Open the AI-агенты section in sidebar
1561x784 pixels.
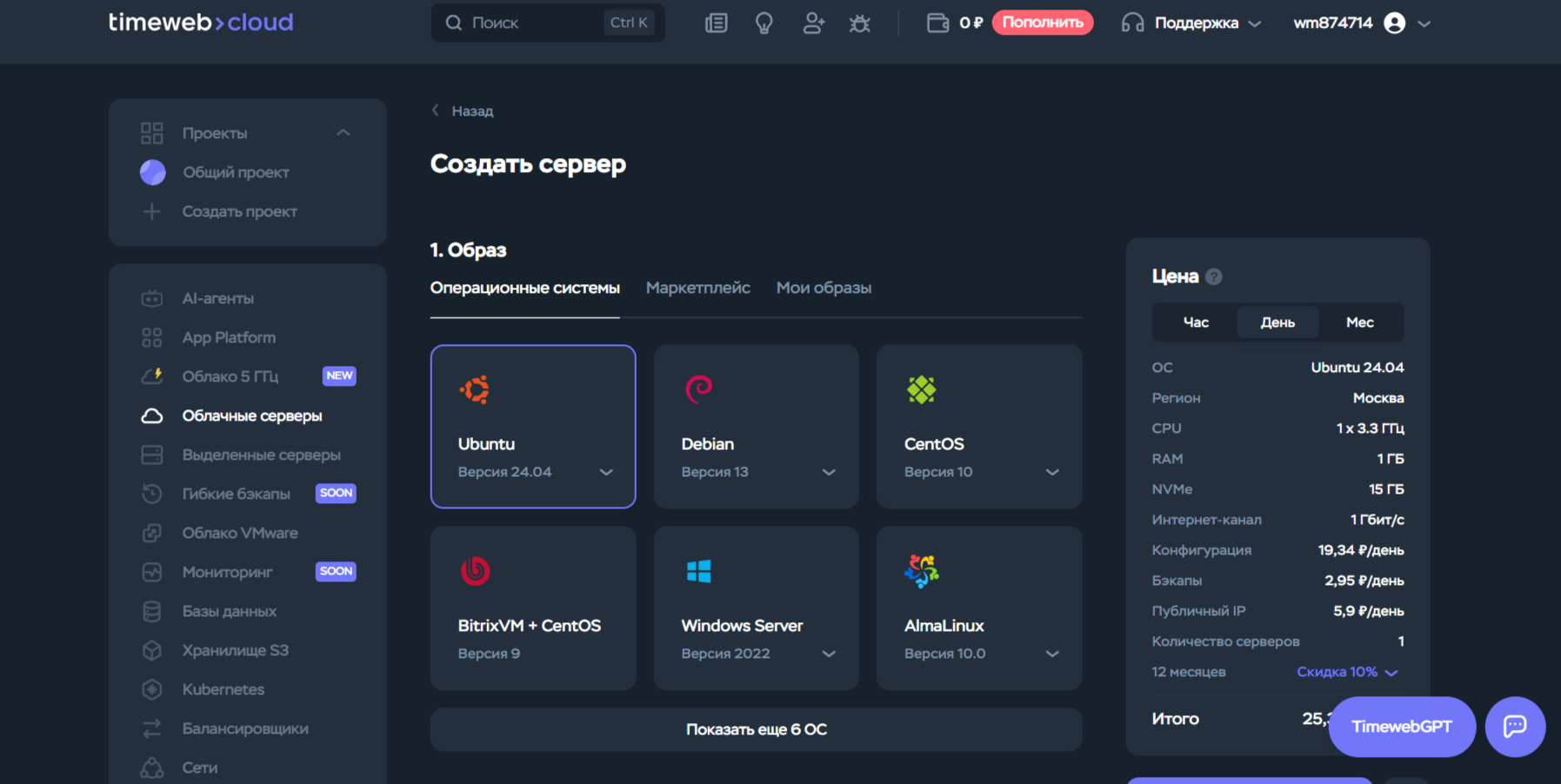pos(217,297)
